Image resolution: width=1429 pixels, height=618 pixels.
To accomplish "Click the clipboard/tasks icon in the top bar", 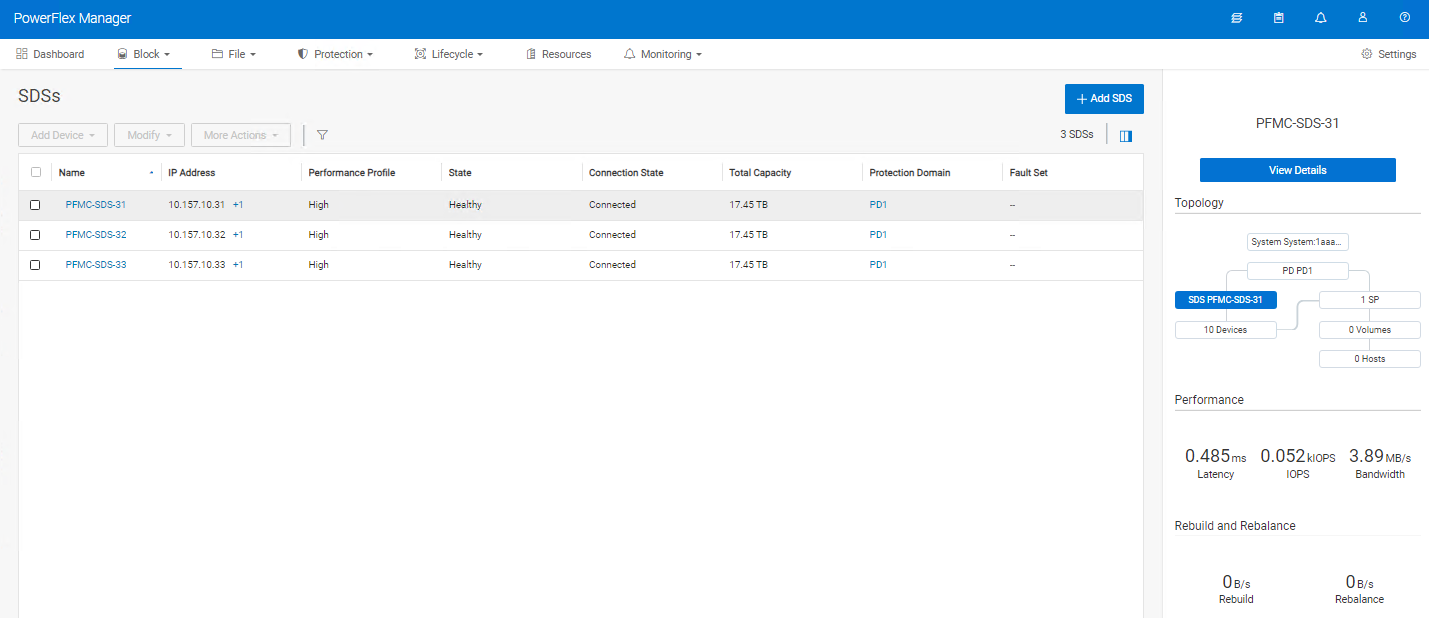I will coord(1279,17).
